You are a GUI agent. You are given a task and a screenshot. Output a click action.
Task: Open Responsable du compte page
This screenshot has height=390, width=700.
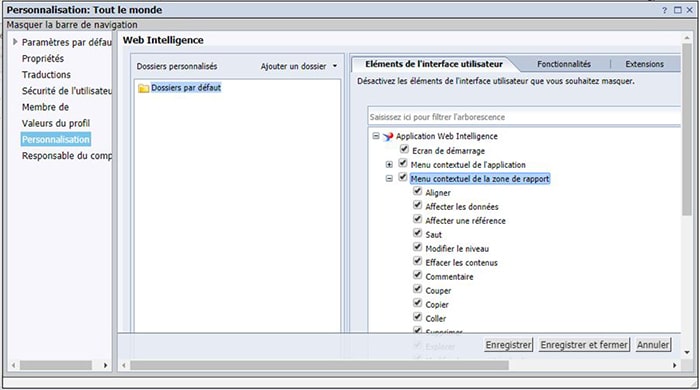67,156
